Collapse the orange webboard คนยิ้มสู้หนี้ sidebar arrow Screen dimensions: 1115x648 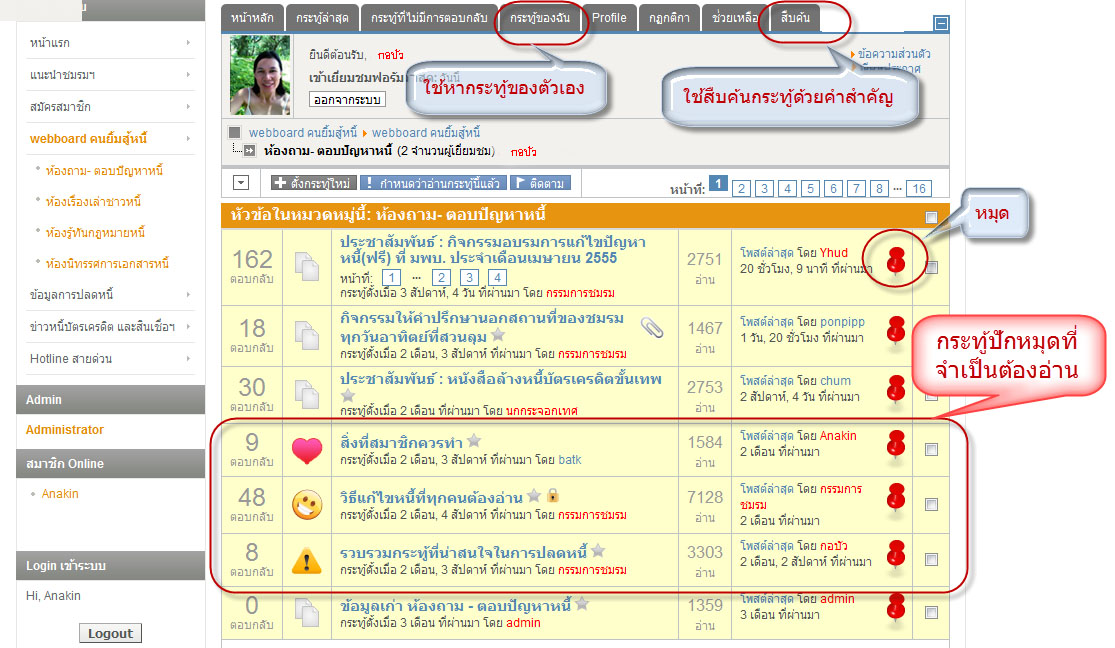coord(188,139)
